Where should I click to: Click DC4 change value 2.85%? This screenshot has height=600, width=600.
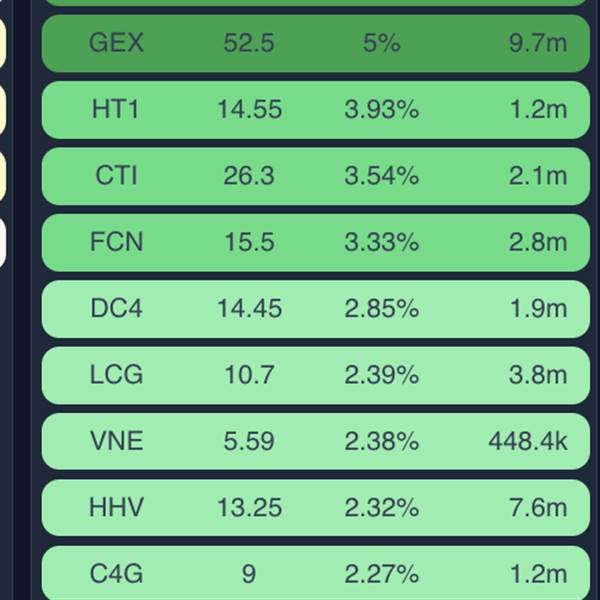[382, 308]
